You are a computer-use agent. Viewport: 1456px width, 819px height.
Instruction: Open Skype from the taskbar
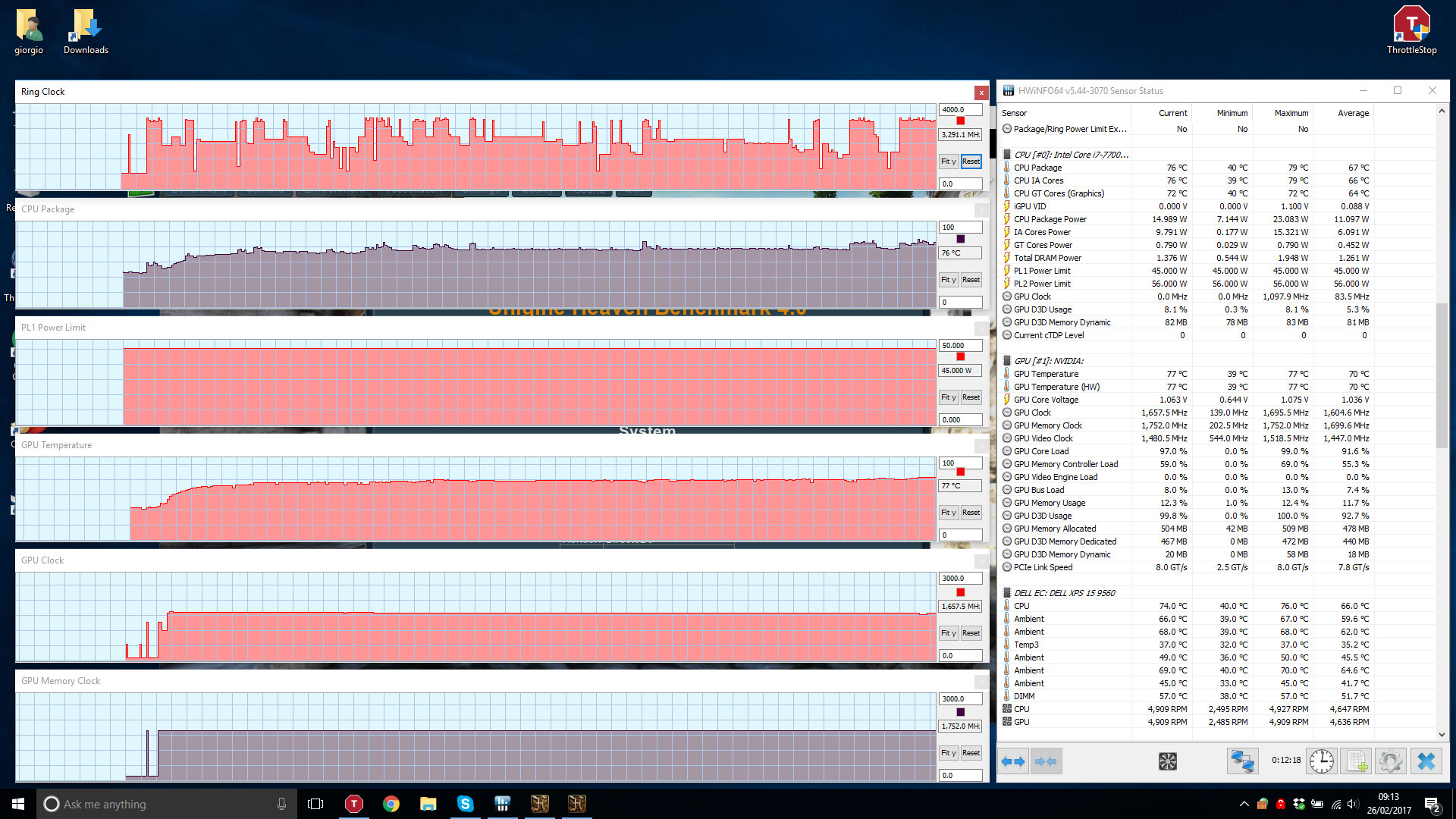(x=465, y=804)
